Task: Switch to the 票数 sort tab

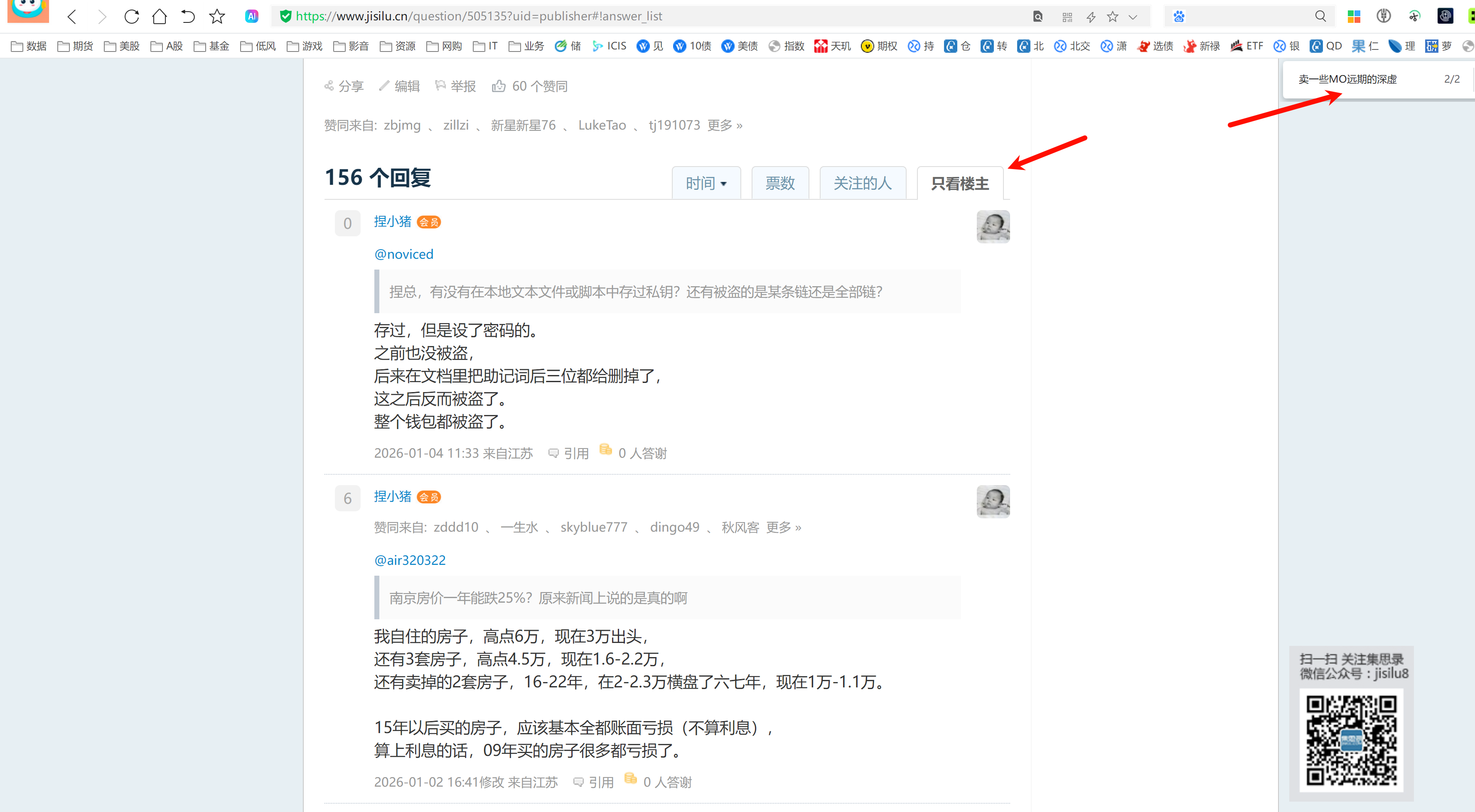Action: tap(780, 184)
